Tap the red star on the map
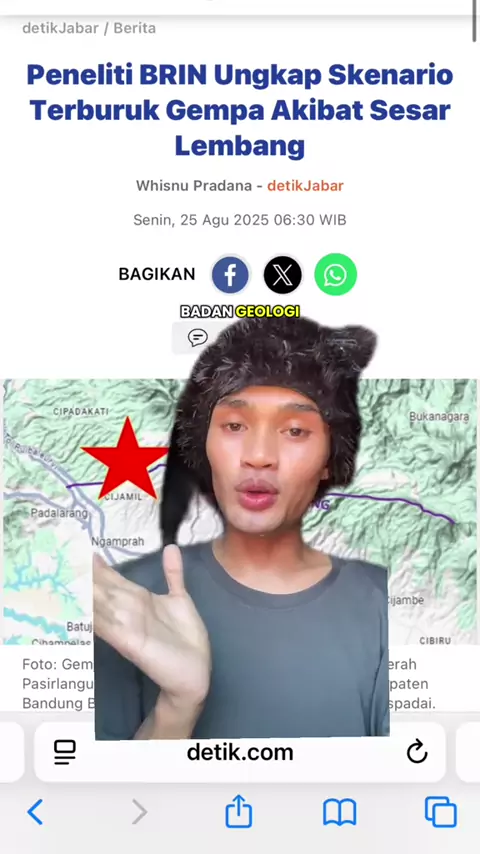Image resolution: width=480 pixels, height=854 pixels. click(x=126, y=459)
